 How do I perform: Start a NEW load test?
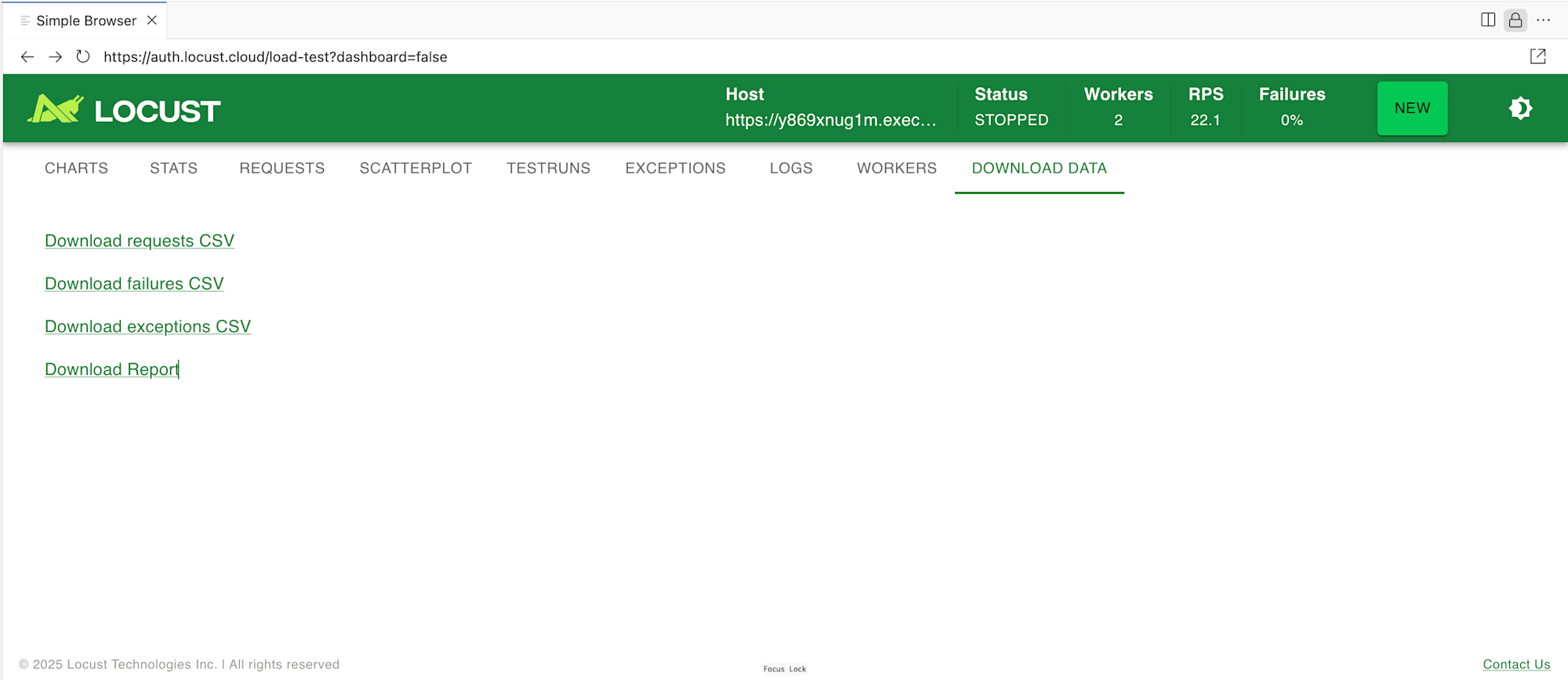pyautogui.click(x=1412, y=108)
